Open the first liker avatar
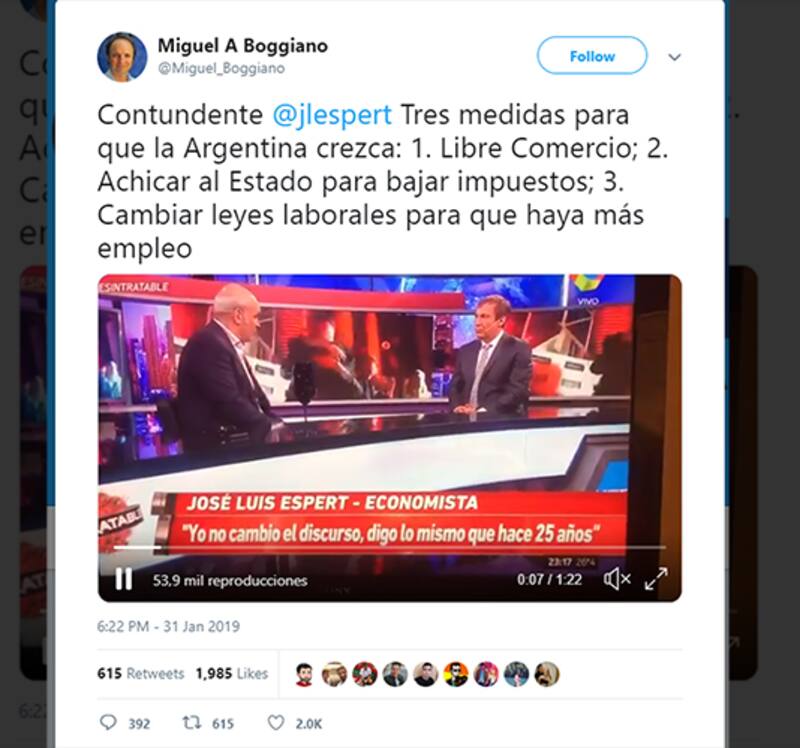The width and height of the screenshot is (800, 748). (304, 674)
